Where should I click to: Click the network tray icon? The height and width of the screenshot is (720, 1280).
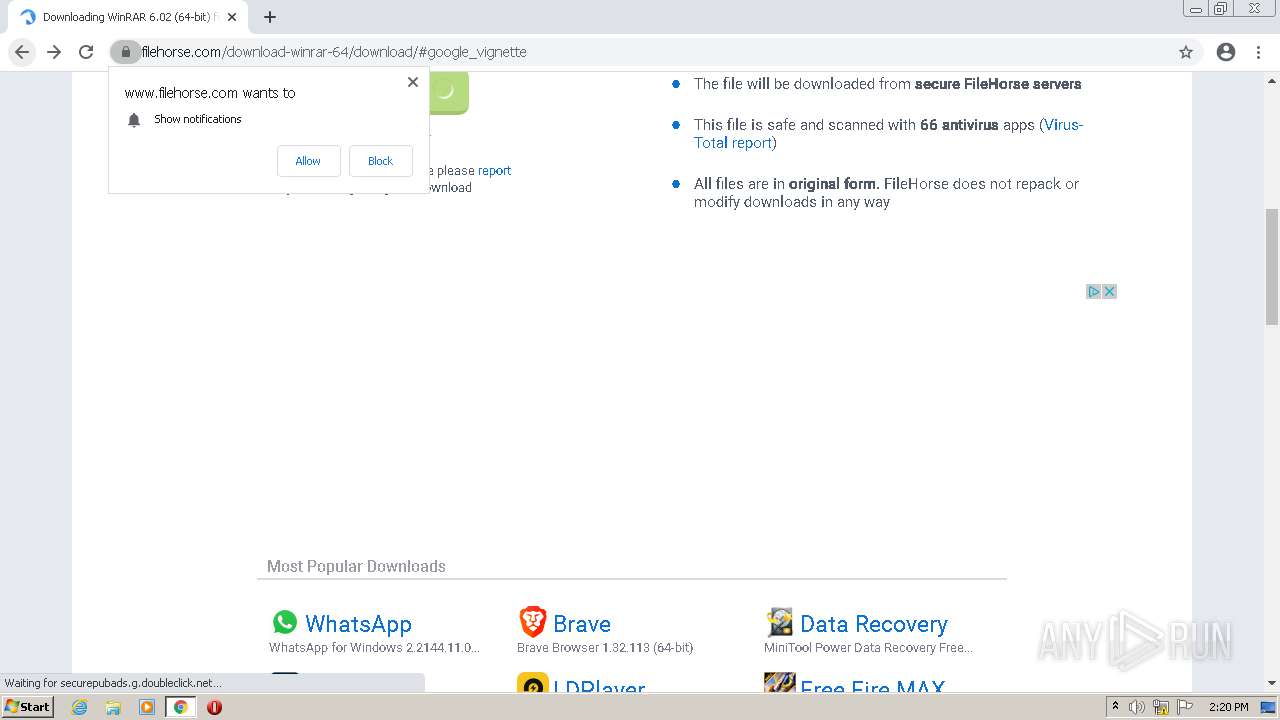[x=1161, y=707]
